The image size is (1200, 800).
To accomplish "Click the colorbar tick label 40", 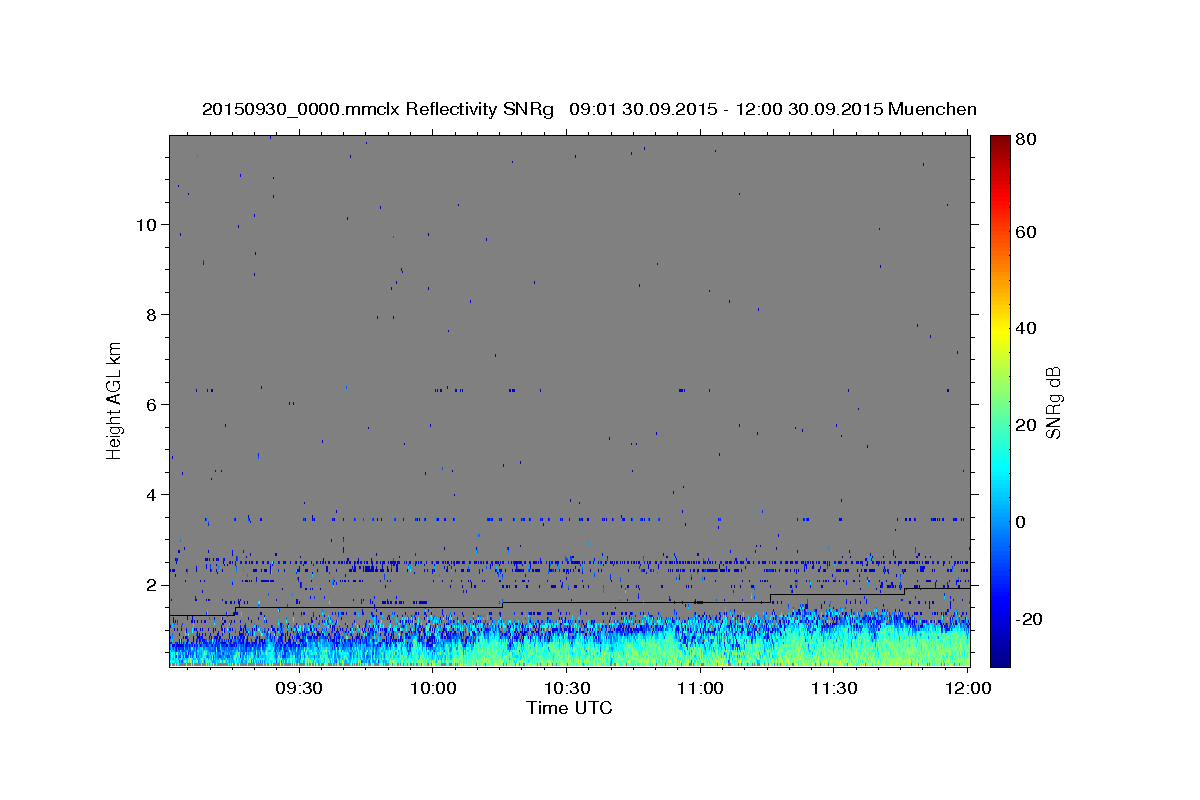I will 1026,328.
